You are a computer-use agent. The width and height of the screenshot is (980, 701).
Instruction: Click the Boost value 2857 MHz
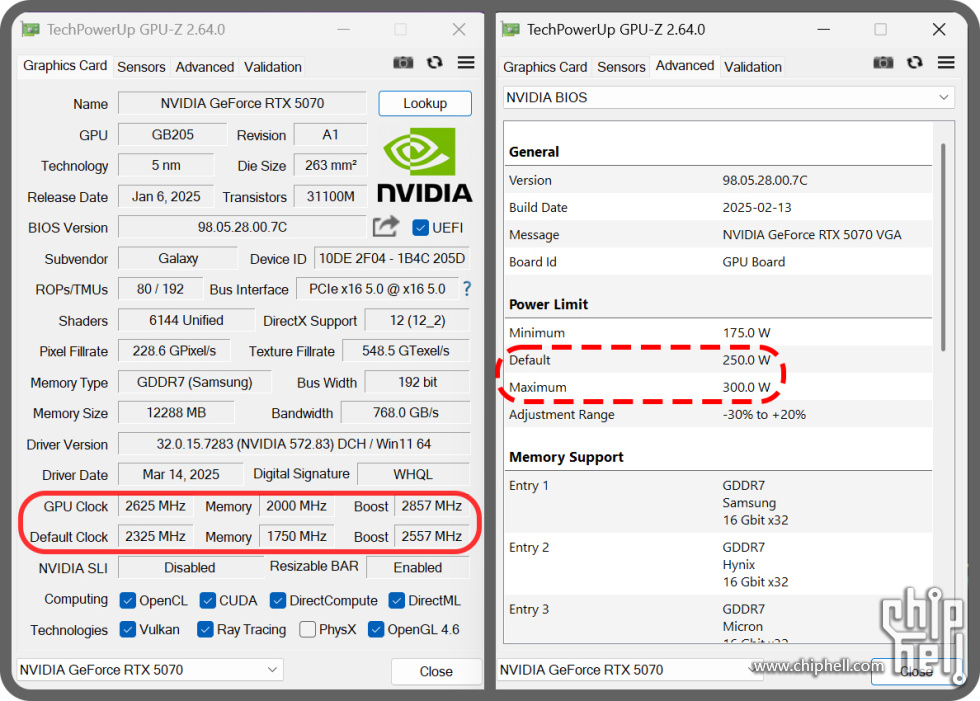click(x=432, y=505)
